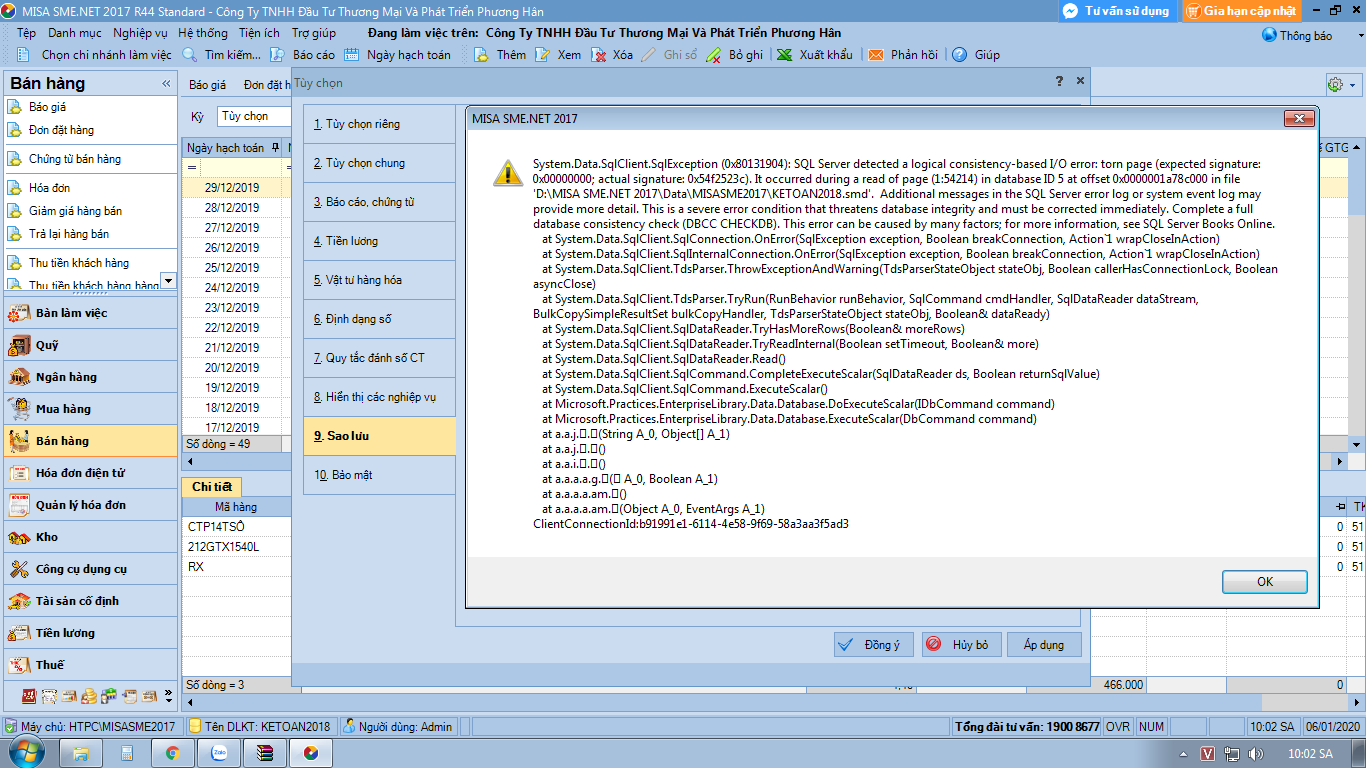Image resolution: width=1366 pixels, height=768 pixels.
Task: Open the Hóa đơn điện tử module
Action: (x=91, y=473)
